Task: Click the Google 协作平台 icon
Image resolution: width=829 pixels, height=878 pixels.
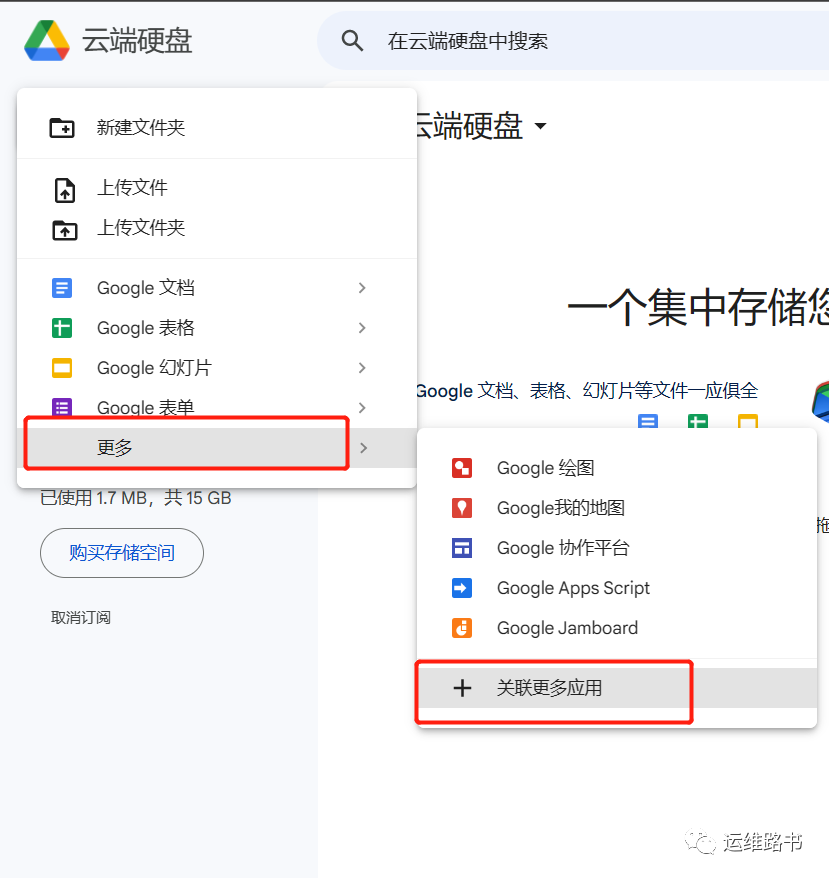Action: point(462,548)
